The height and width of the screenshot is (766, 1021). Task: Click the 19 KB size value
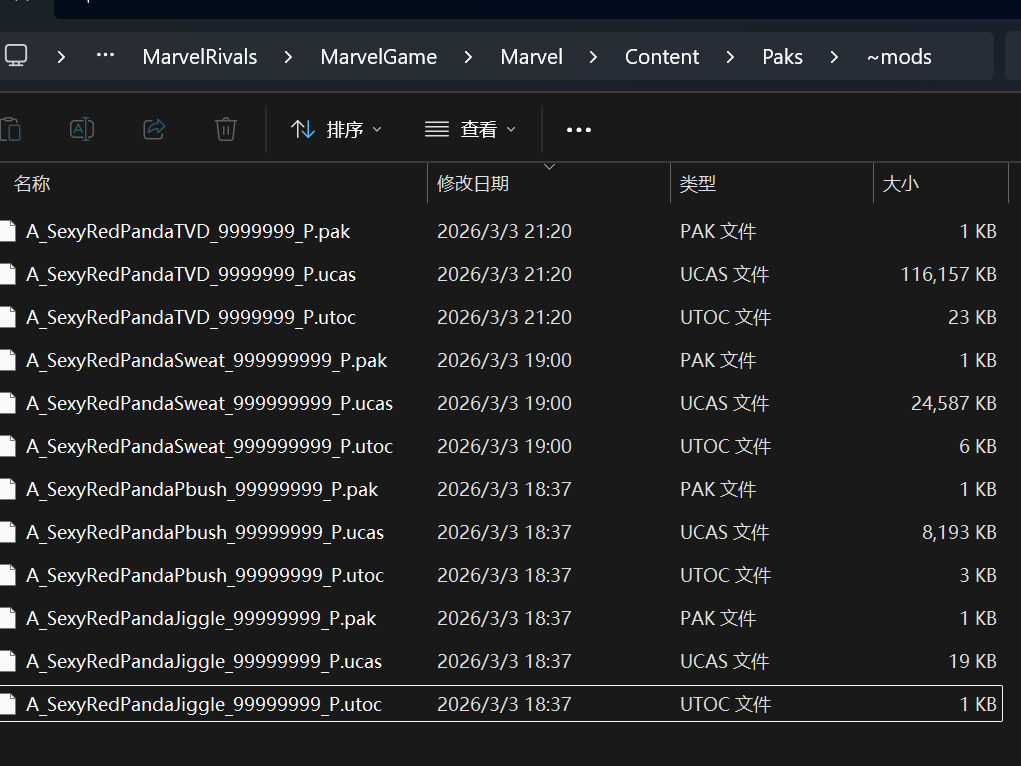pyautogui.click(x=972, y=661)
